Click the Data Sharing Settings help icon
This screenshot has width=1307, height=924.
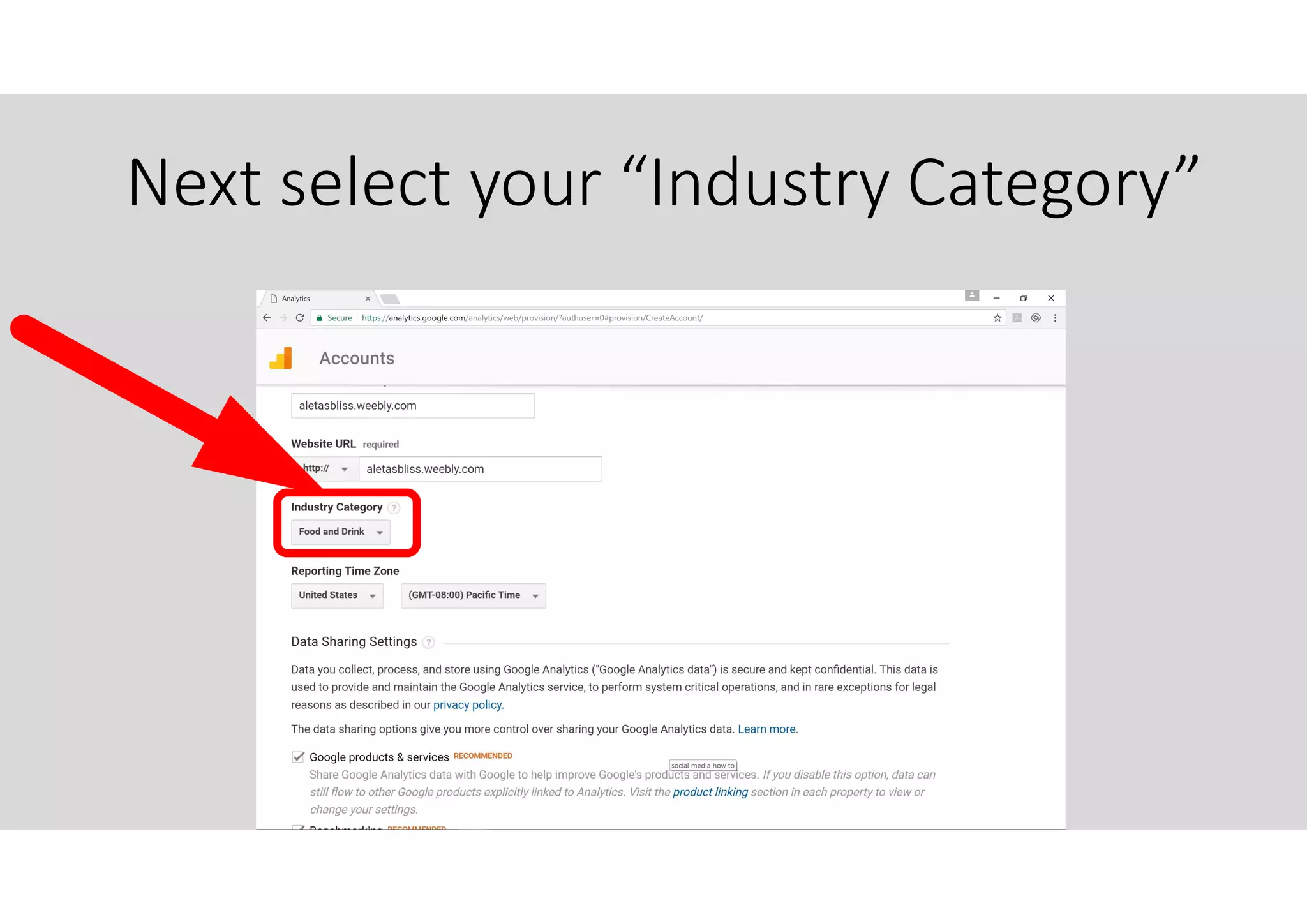pos(429,643)
